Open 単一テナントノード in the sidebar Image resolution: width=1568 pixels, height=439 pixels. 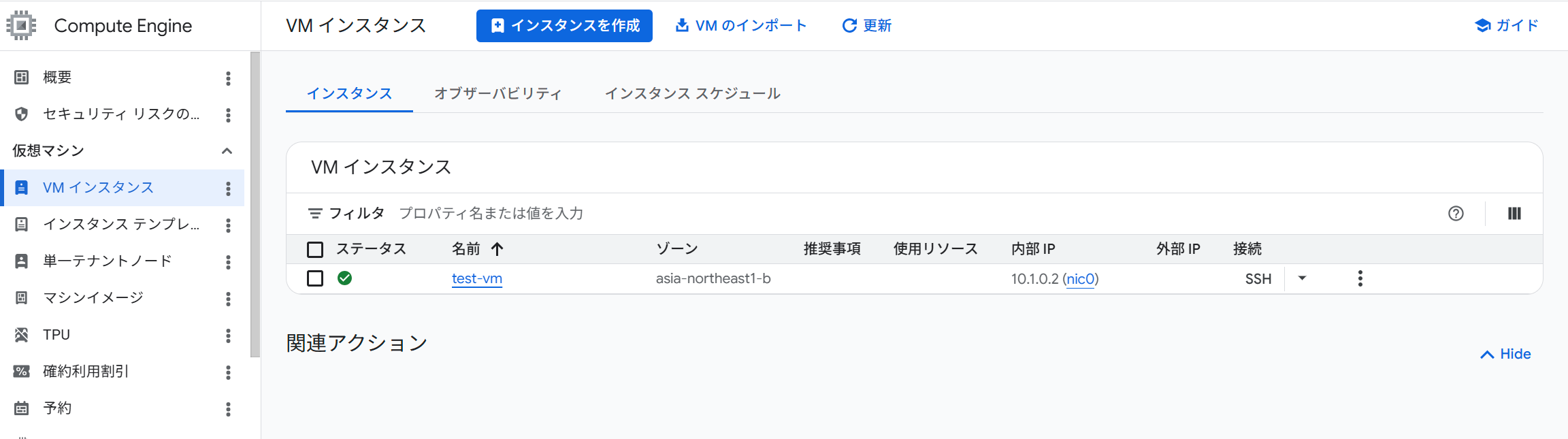point(108,261)
